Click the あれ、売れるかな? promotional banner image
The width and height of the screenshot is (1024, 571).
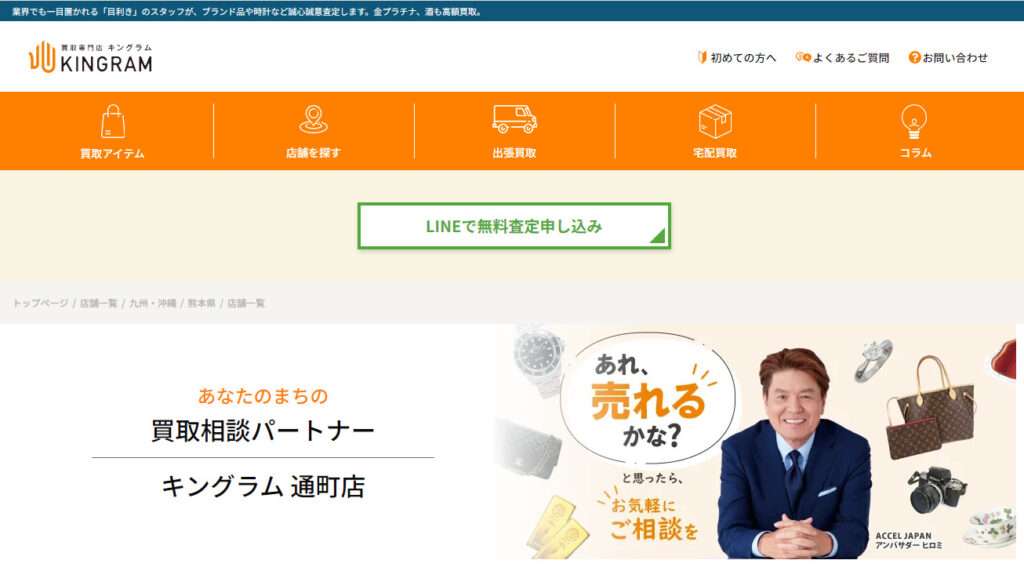tap(756, 441)
